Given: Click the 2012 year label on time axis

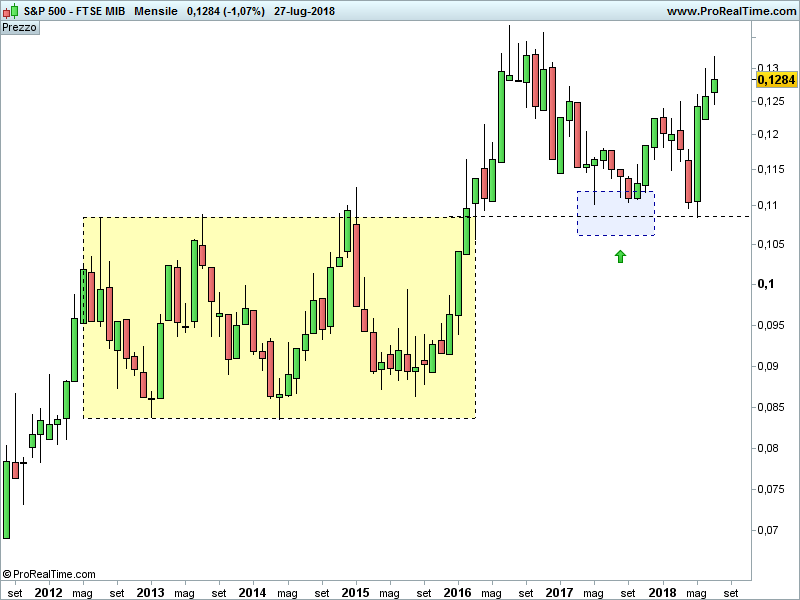Looking at the screenshot, I should click(x=48, y=592).
